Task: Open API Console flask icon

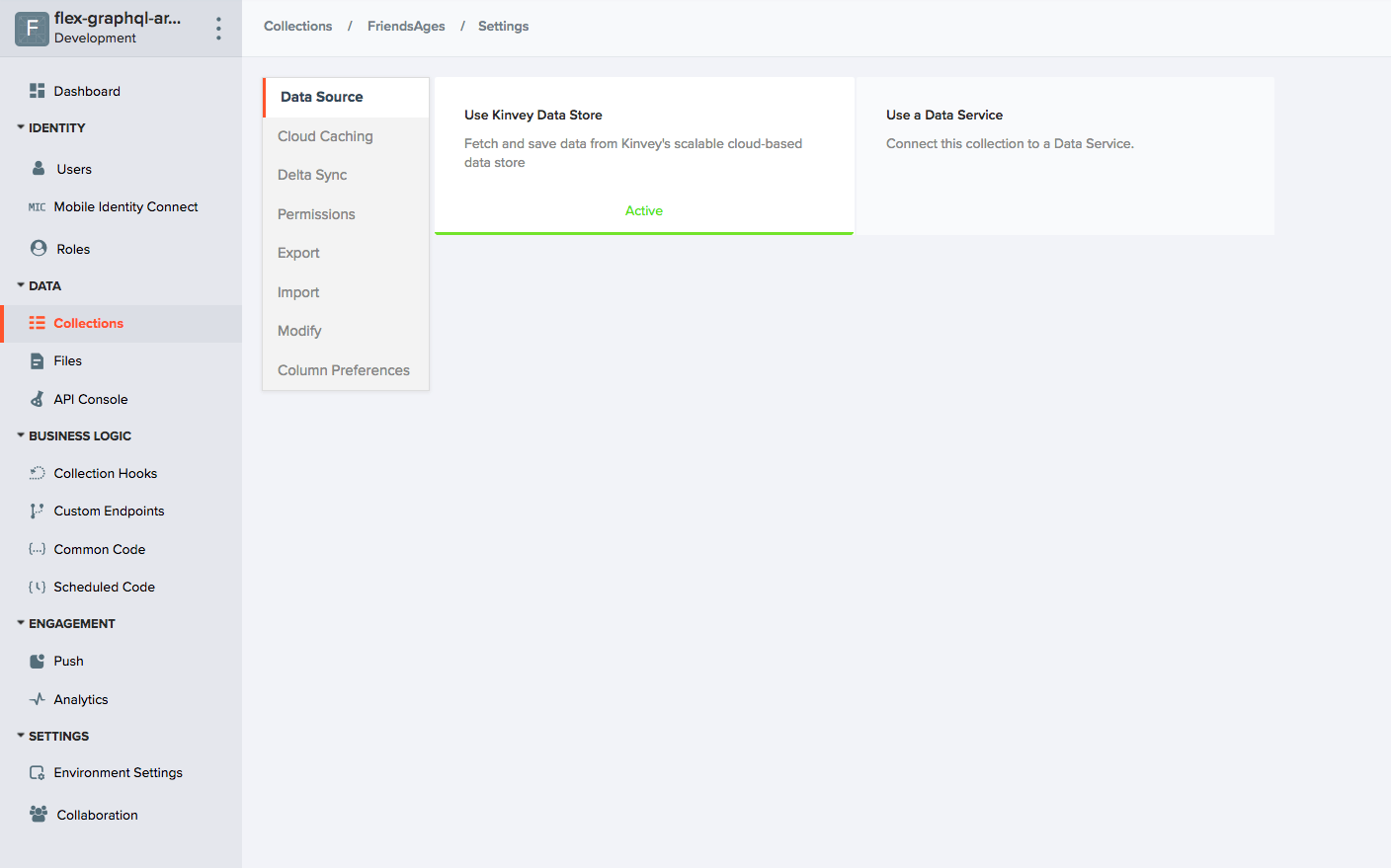Action: point(38,399)
